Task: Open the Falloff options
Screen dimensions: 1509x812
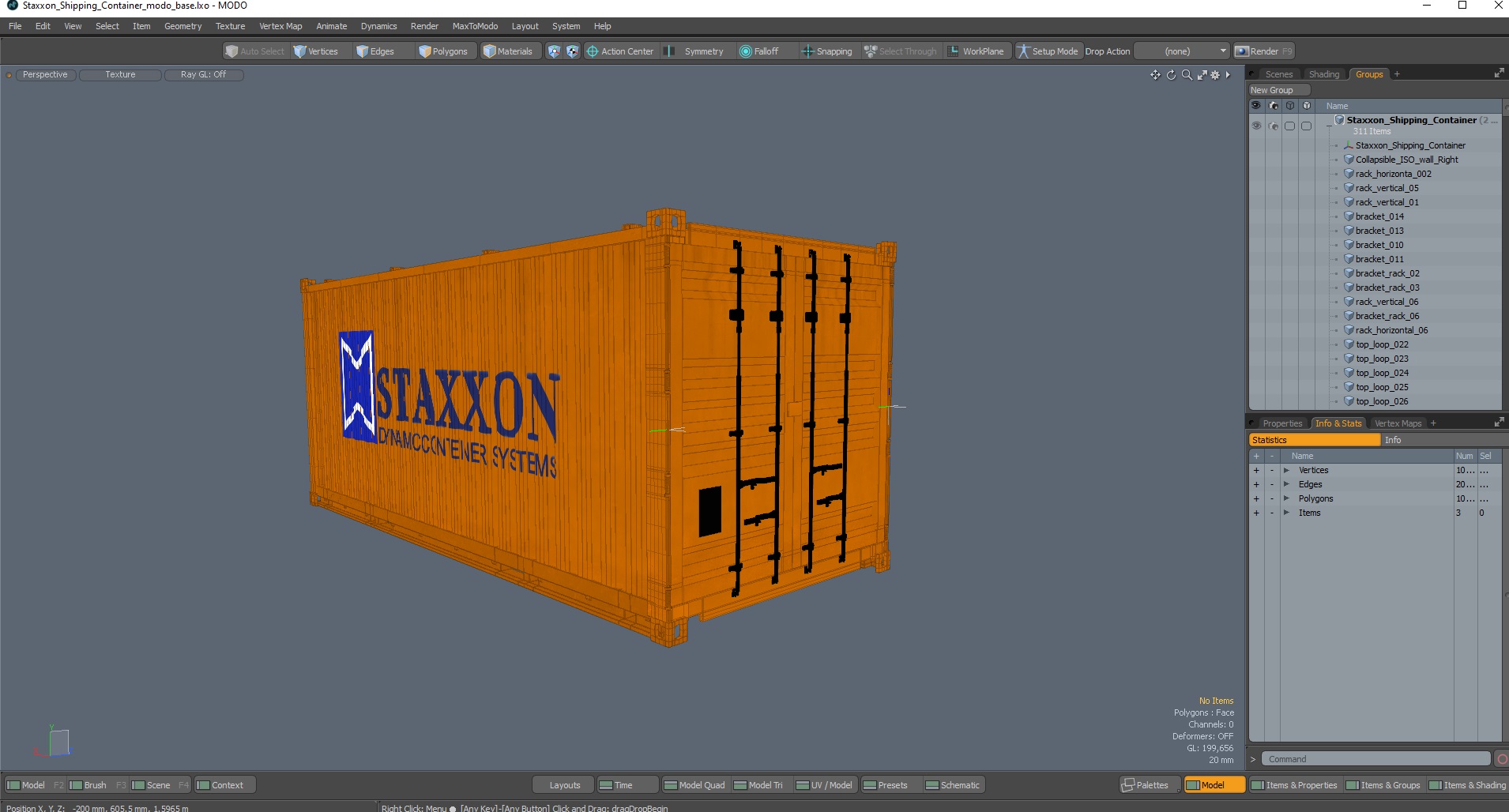Action: 759,51
